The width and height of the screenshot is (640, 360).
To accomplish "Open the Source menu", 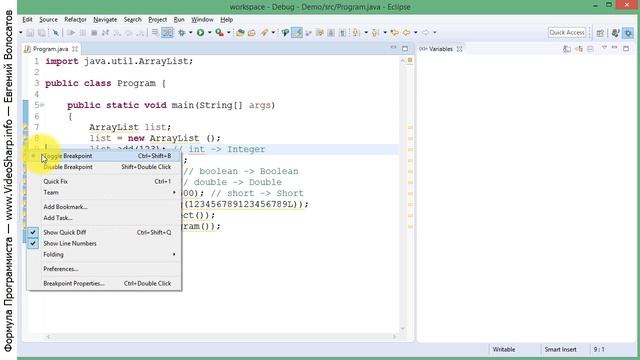I will (x=48, y=20).
